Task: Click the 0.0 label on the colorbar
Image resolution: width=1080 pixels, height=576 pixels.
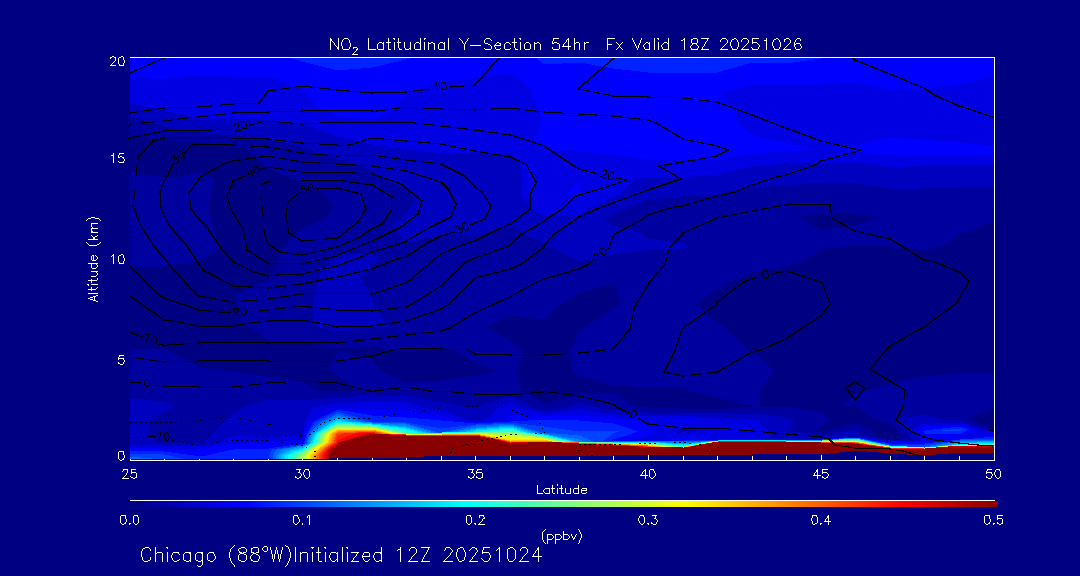Action: pos(129,520)
